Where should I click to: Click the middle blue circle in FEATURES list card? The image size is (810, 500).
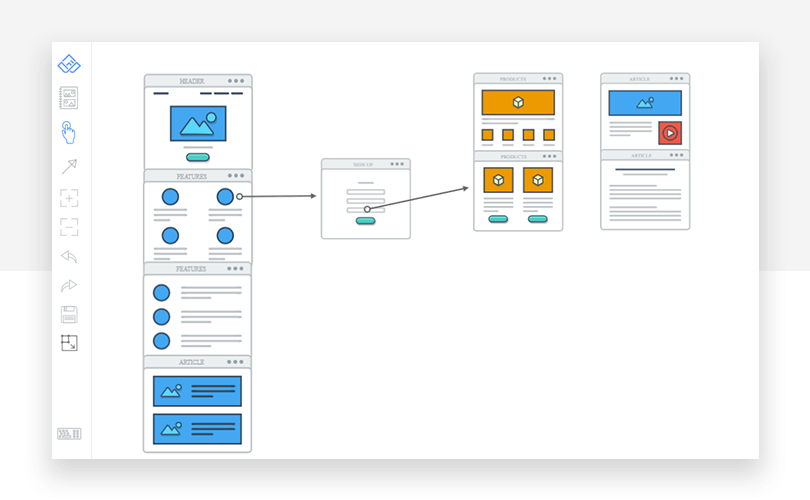coord(162,317)
